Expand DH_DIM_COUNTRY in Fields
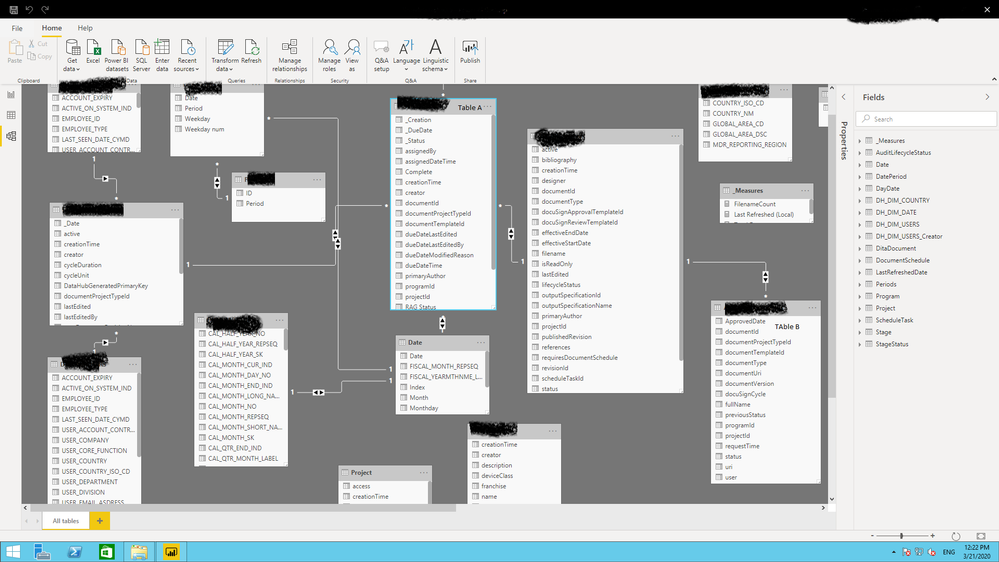 pos(859,201)
